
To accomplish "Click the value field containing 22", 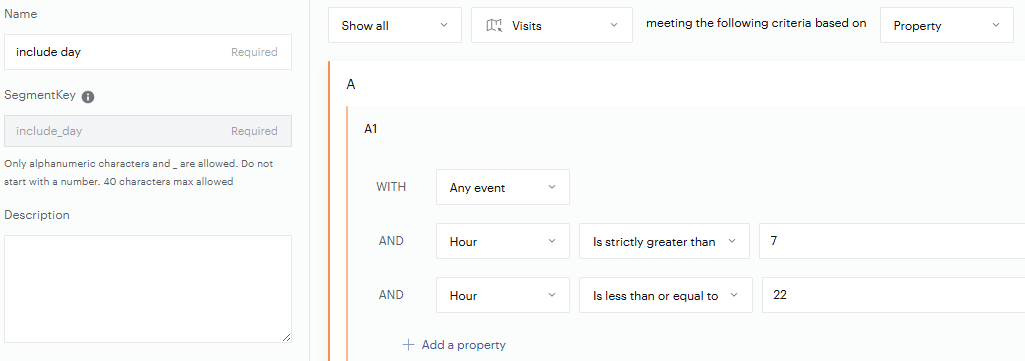I will pyautogui.click(x=894, y=296).
